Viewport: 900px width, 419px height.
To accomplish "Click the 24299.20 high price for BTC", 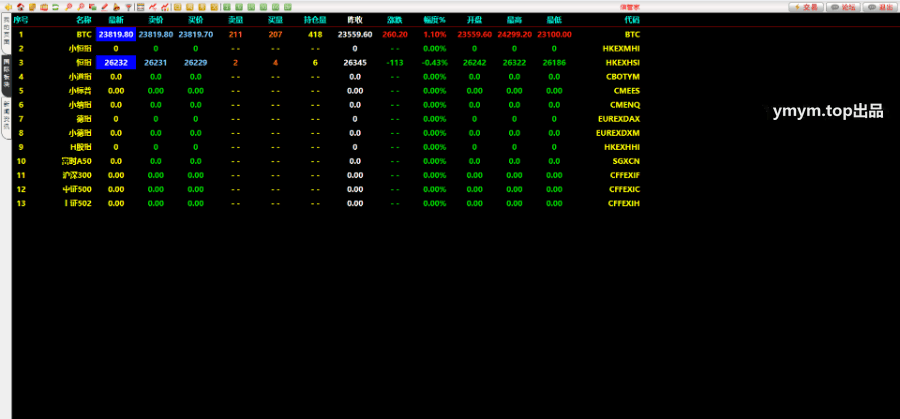I will [x=514, y=34].
